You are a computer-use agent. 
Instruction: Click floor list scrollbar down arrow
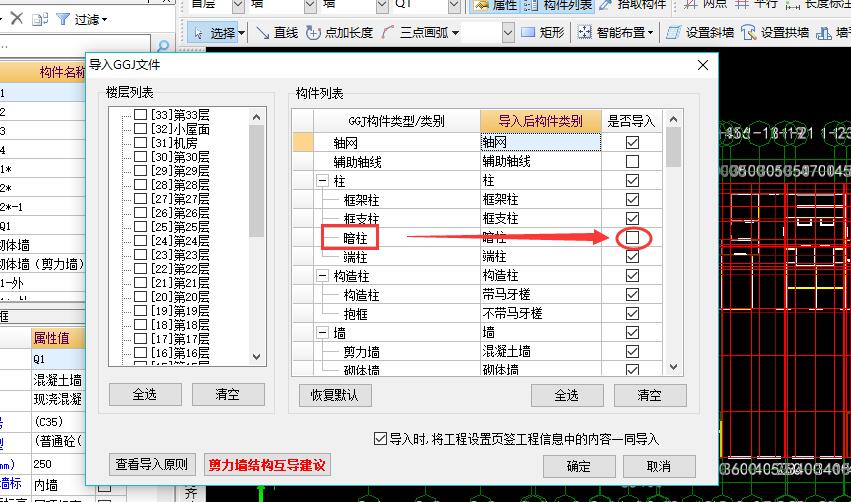tap(257, 357)
